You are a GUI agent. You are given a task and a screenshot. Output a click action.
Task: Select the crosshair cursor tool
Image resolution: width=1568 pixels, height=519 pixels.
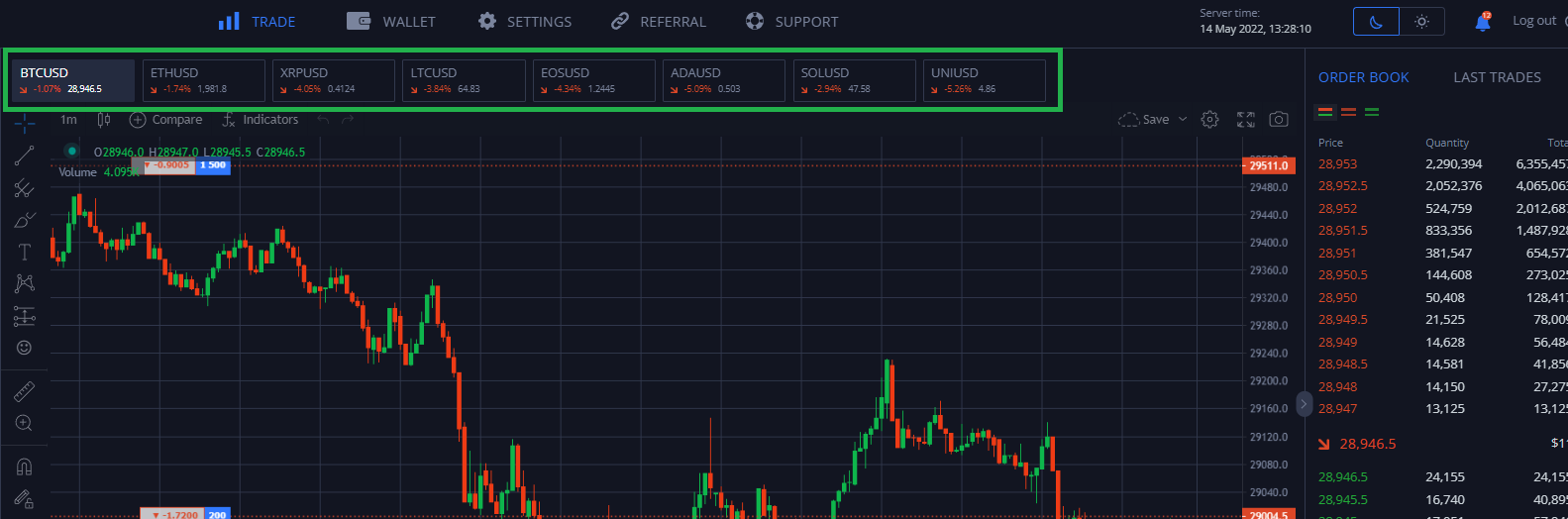[25, 124]
